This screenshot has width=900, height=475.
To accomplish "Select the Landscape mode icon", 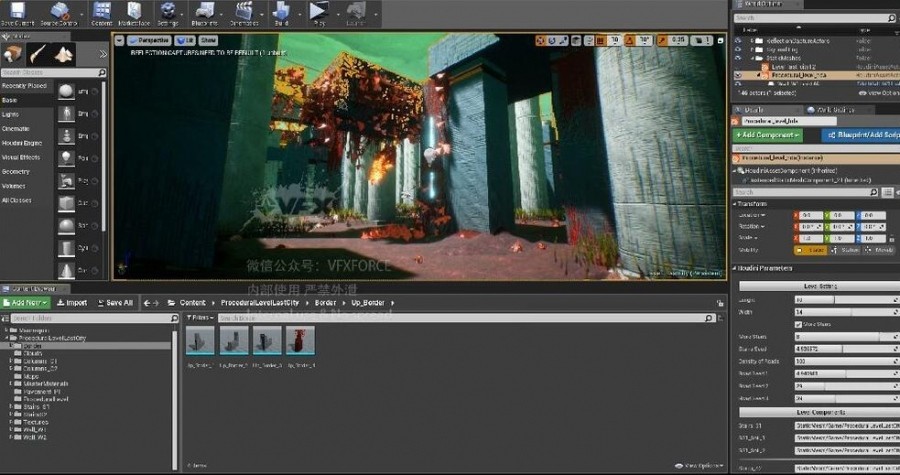I will tap(64, 54).
